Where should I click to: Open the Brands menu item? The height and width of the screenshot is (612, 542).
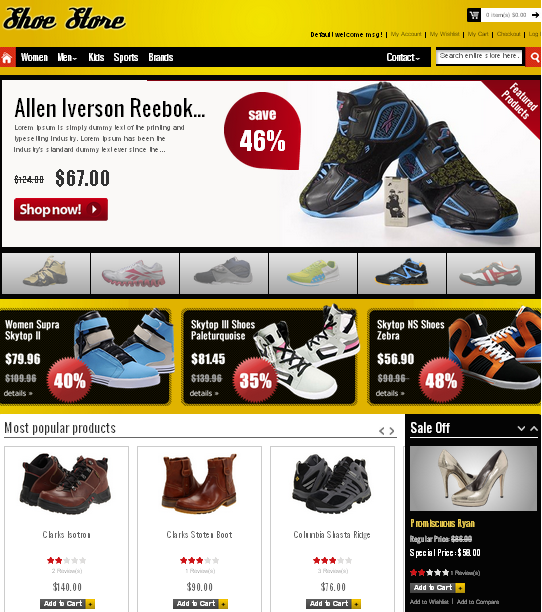tap(160, 57)
